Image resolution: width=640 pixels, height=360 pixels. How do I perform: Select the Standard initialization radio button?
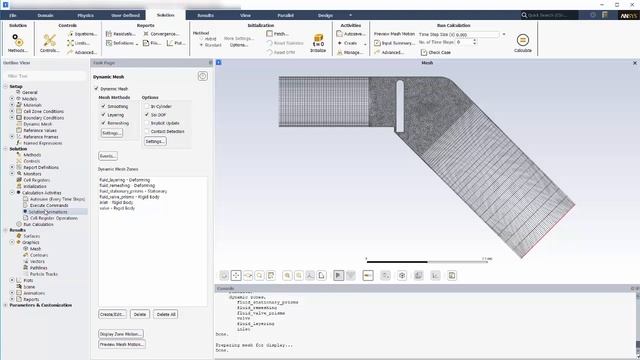click(x=201, y=45)
